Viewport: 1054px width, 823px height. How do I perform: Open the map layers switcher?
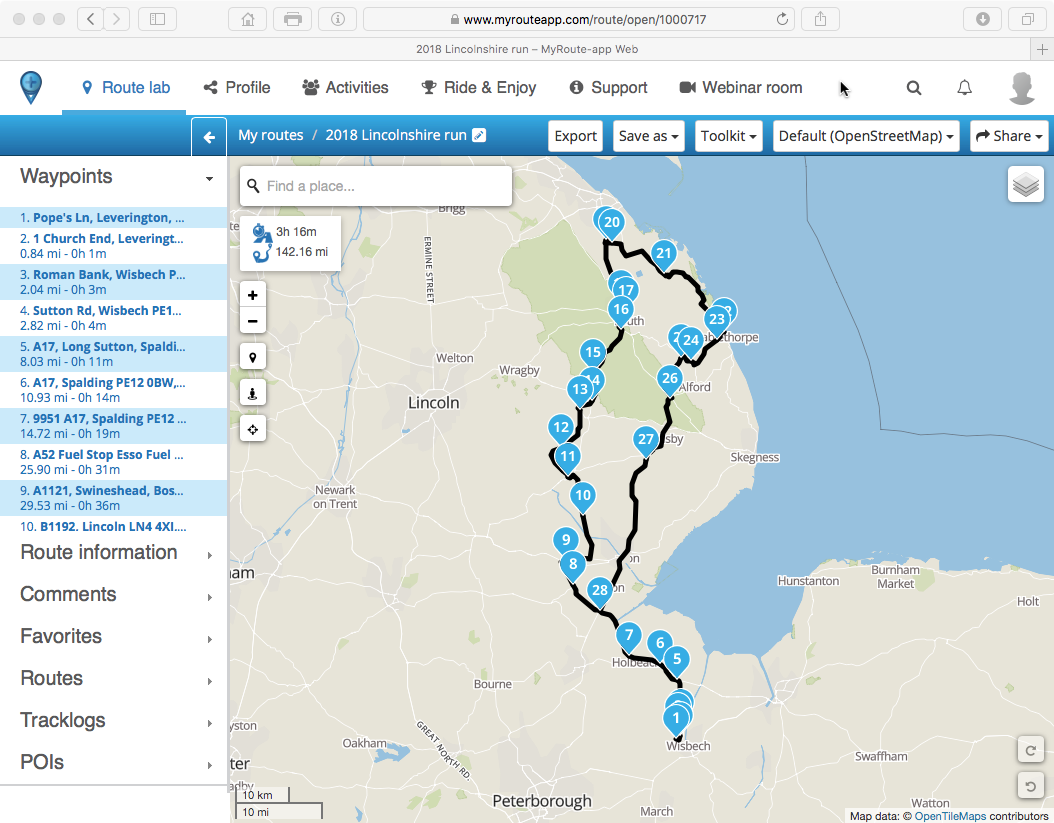[x=1025, y=185]
